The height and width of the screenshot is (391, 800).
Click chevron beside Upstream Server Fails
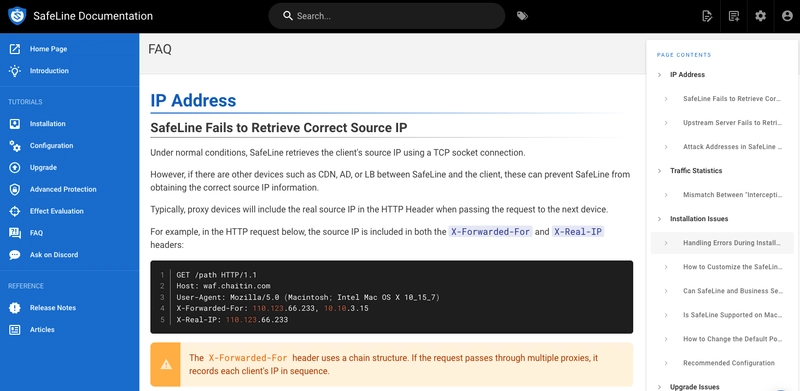click(666, 123)
